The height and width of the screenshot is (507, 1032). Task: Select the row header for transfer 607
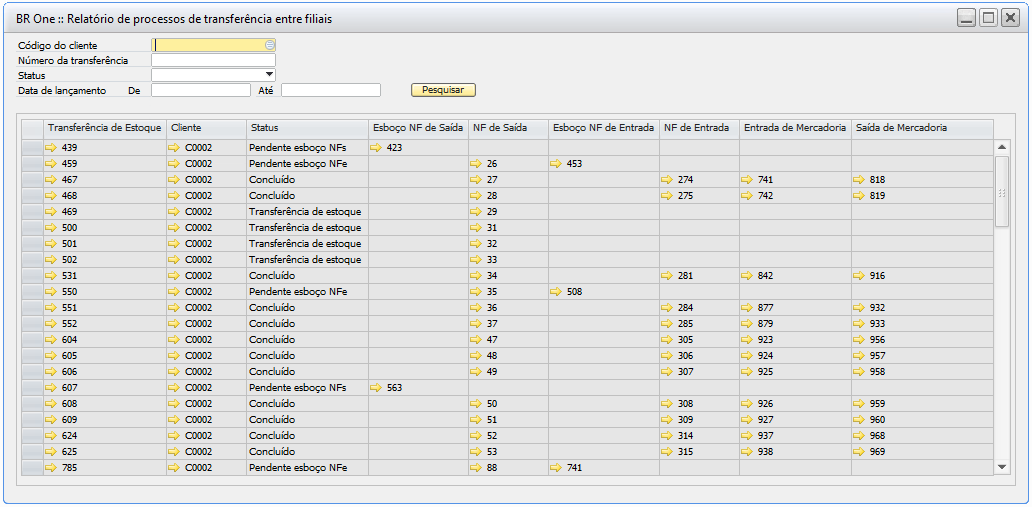[x=32, y=388]
